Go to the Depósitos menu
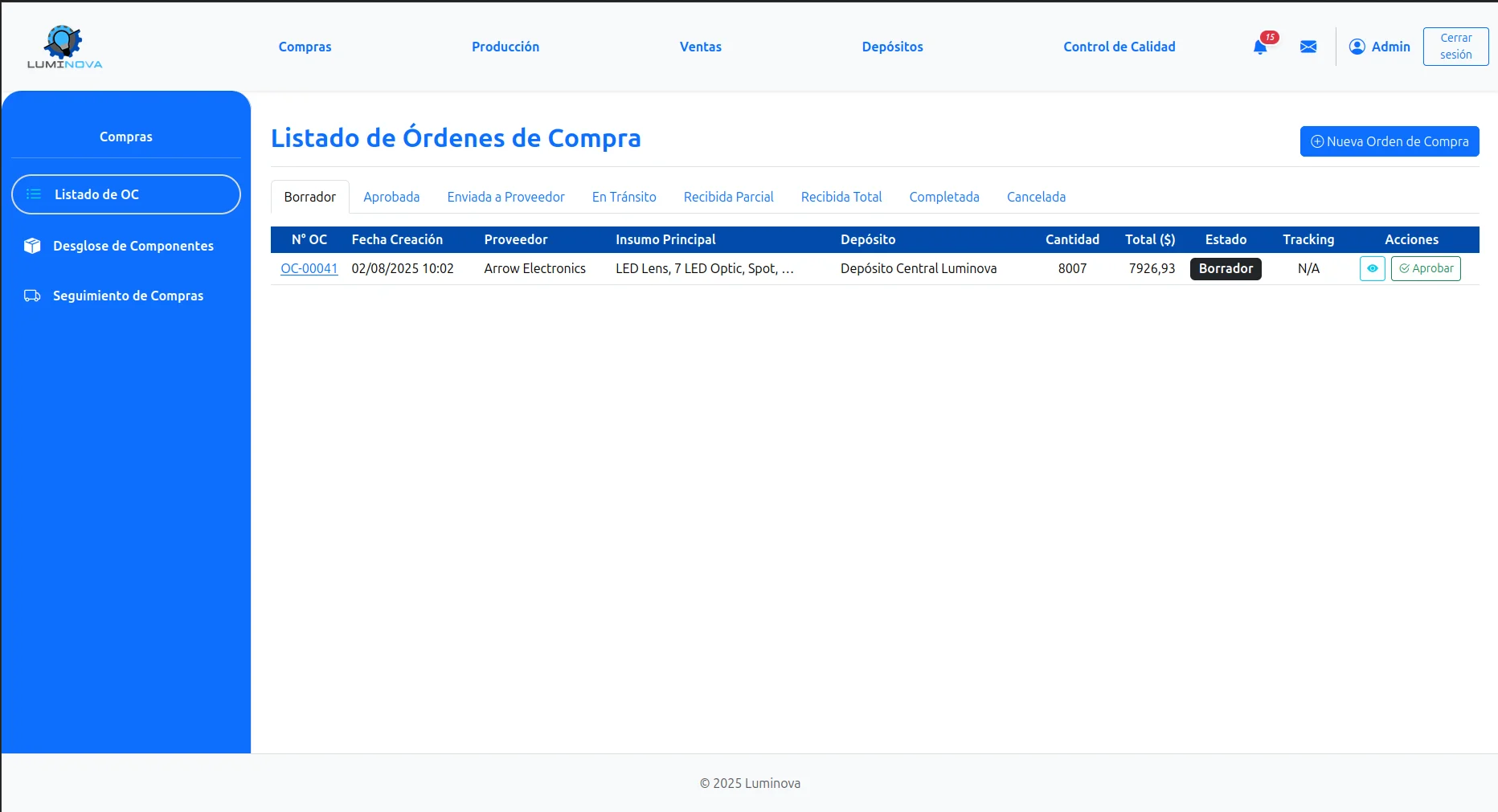Viewport: 1498px width, 812px height. tap(892, 47)
